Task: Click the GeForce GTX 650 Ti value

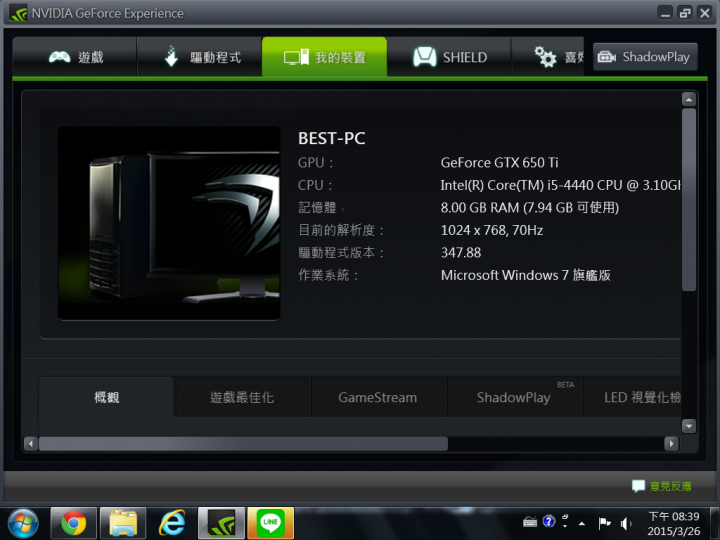Action: coord(499,163)
